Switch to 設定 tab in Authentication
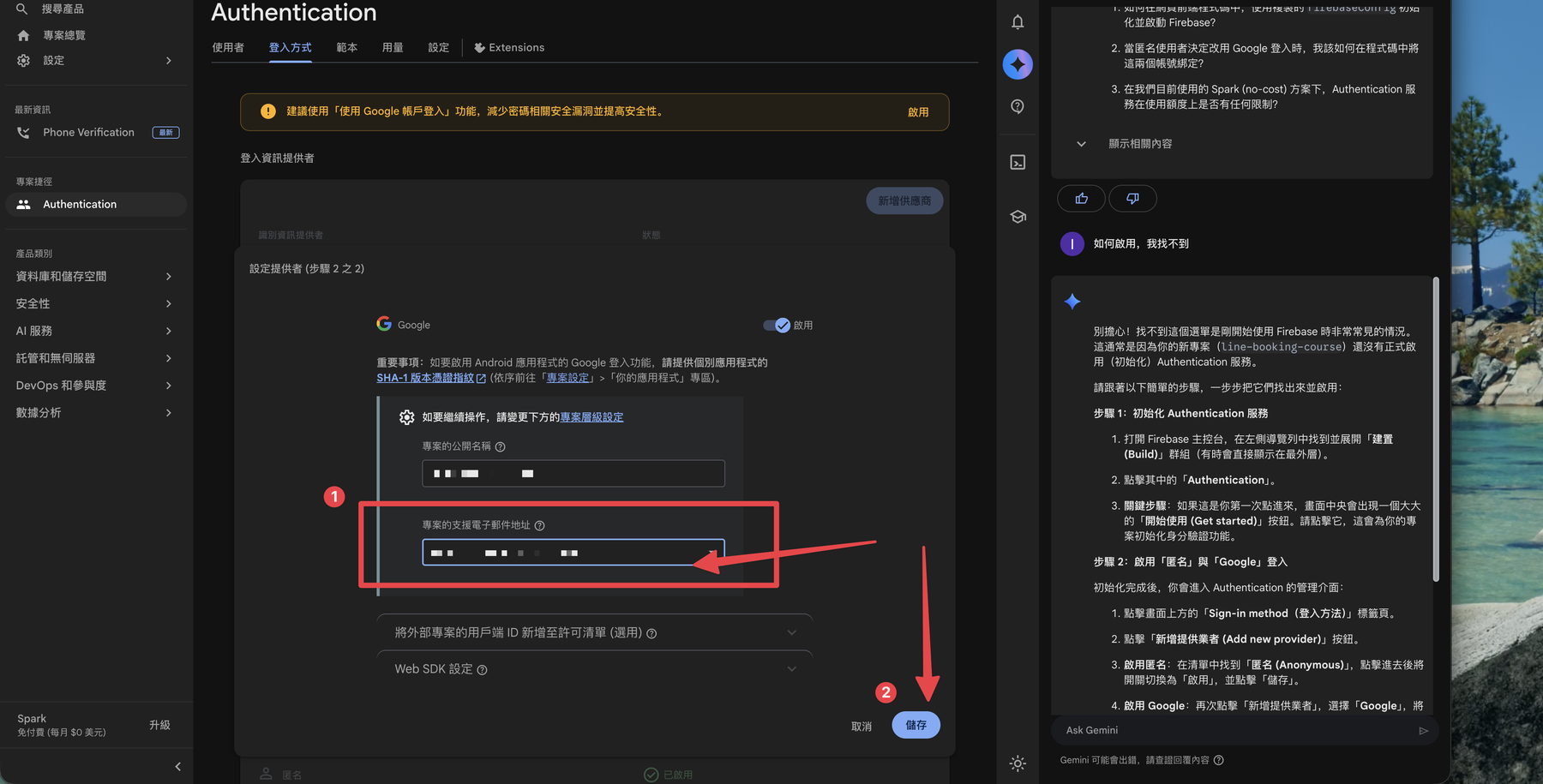The width and height of the screenshot is (1543, 784). click(439, 48)
